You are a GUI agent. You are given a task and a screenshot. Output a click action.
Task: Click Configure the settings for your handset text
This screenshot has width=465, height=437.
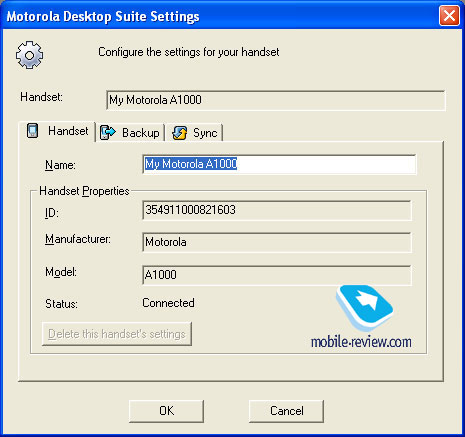point(189,52)
